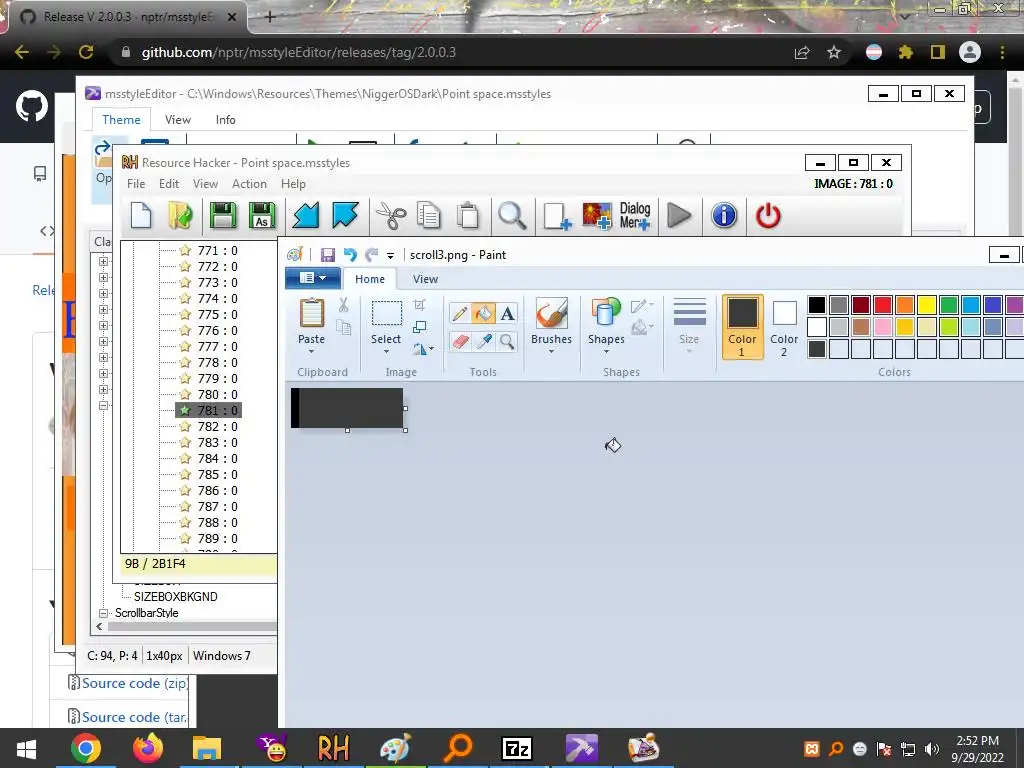Open Customize Quick Access Toolbar dropdown
The width and height of the screenshot is (1024, 768).
tap(390, 255)
